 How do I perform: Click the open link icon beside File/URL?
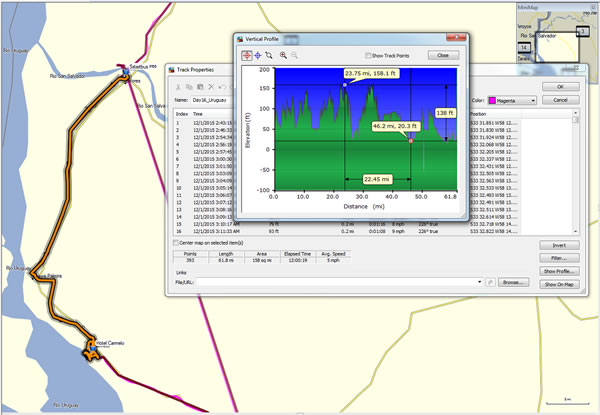coord(490,282)
